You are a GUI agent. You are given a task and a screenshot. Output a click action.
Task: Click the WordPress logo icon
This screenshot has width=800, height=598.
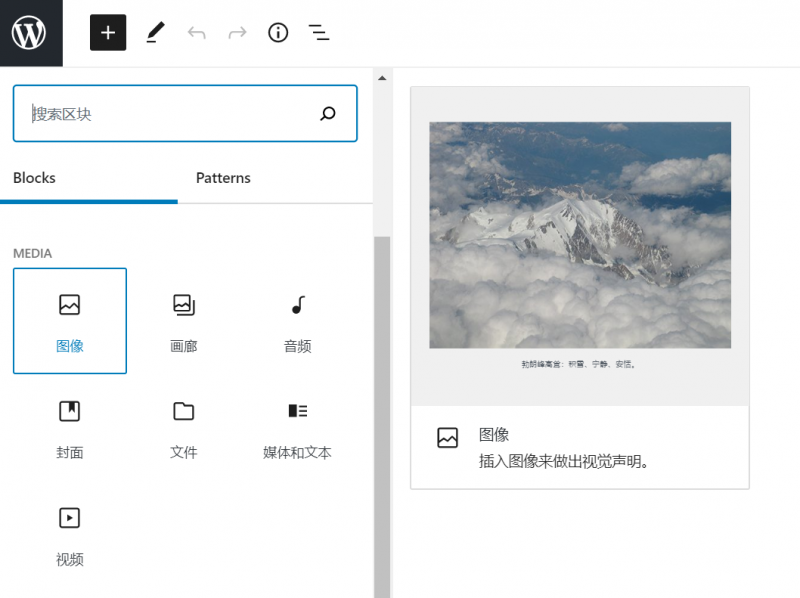coord(30,33)
